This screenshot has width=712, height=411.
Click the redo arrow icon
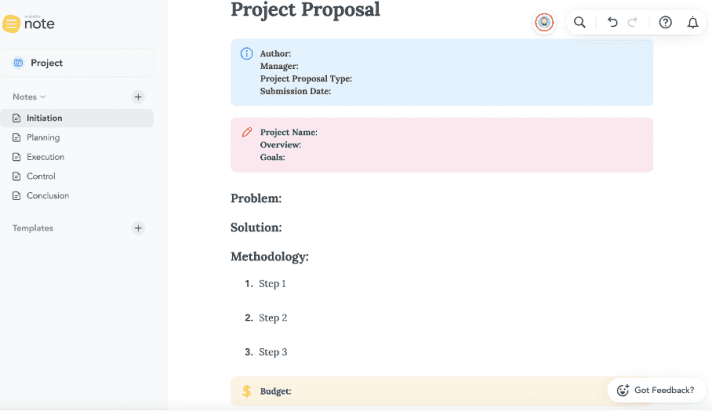pyautogui.click(x=633, y=22)
